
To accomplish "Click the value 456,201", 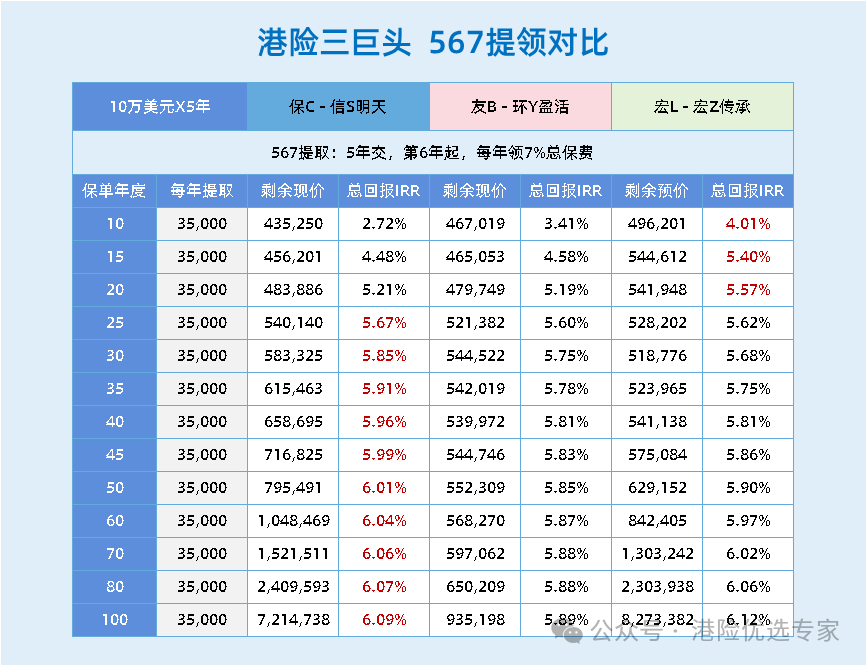I will pos(293,257).
